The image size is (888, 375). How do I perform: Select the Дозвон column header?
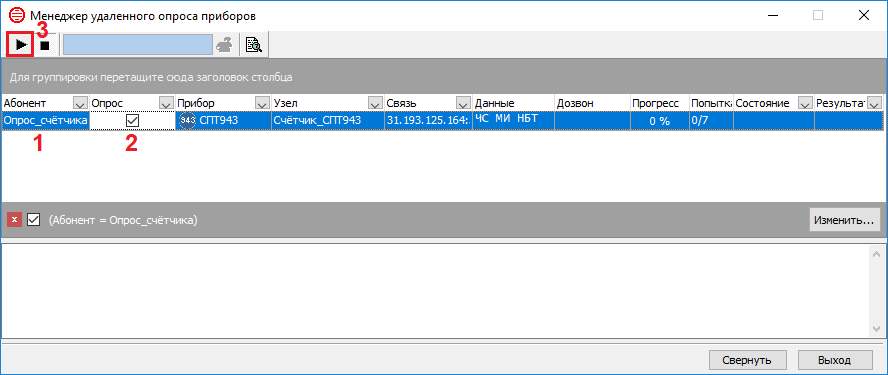coord(592,103)
